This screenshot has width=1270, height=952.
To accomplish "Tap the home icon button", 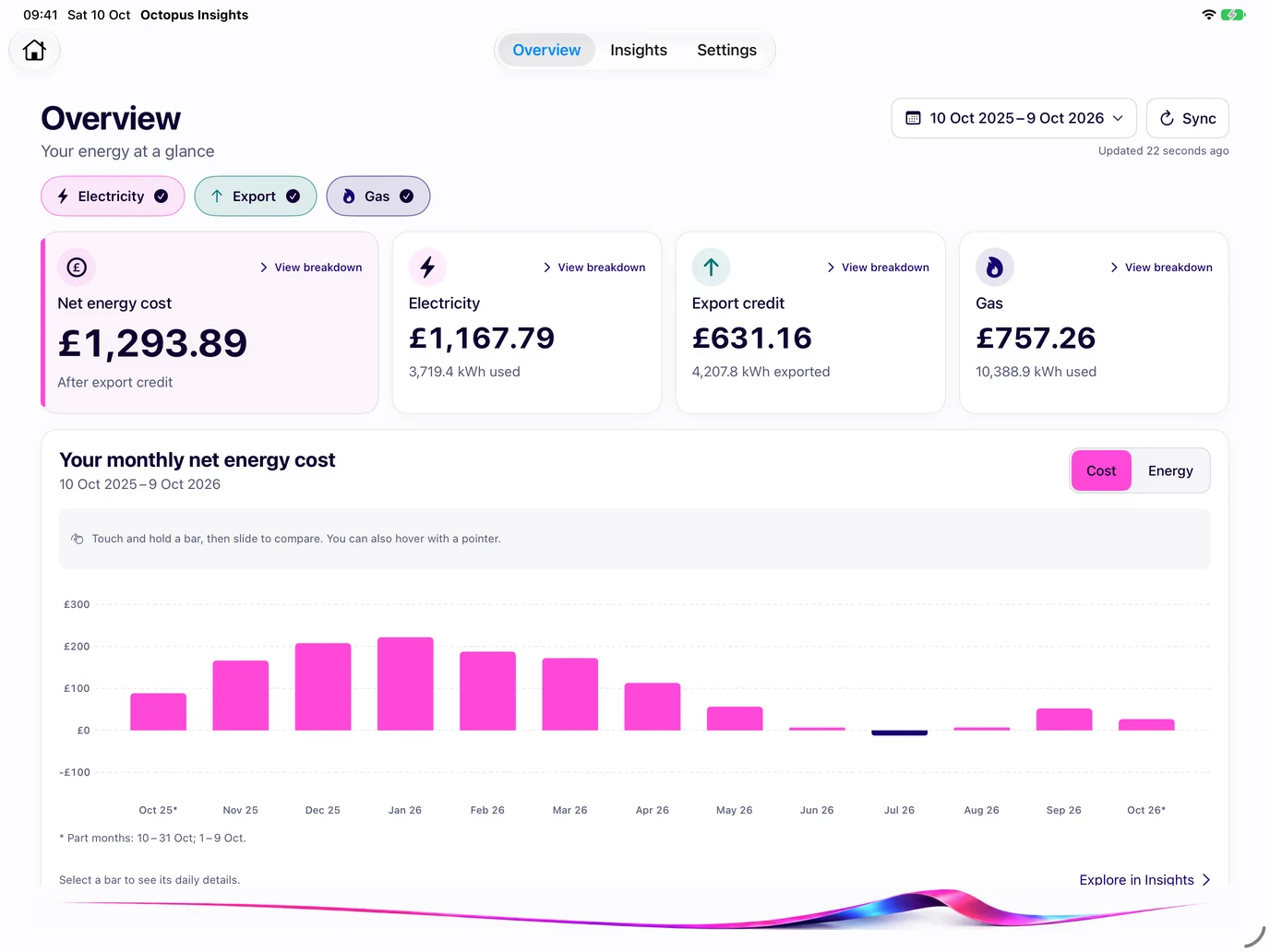I will (x=34, y=50).
